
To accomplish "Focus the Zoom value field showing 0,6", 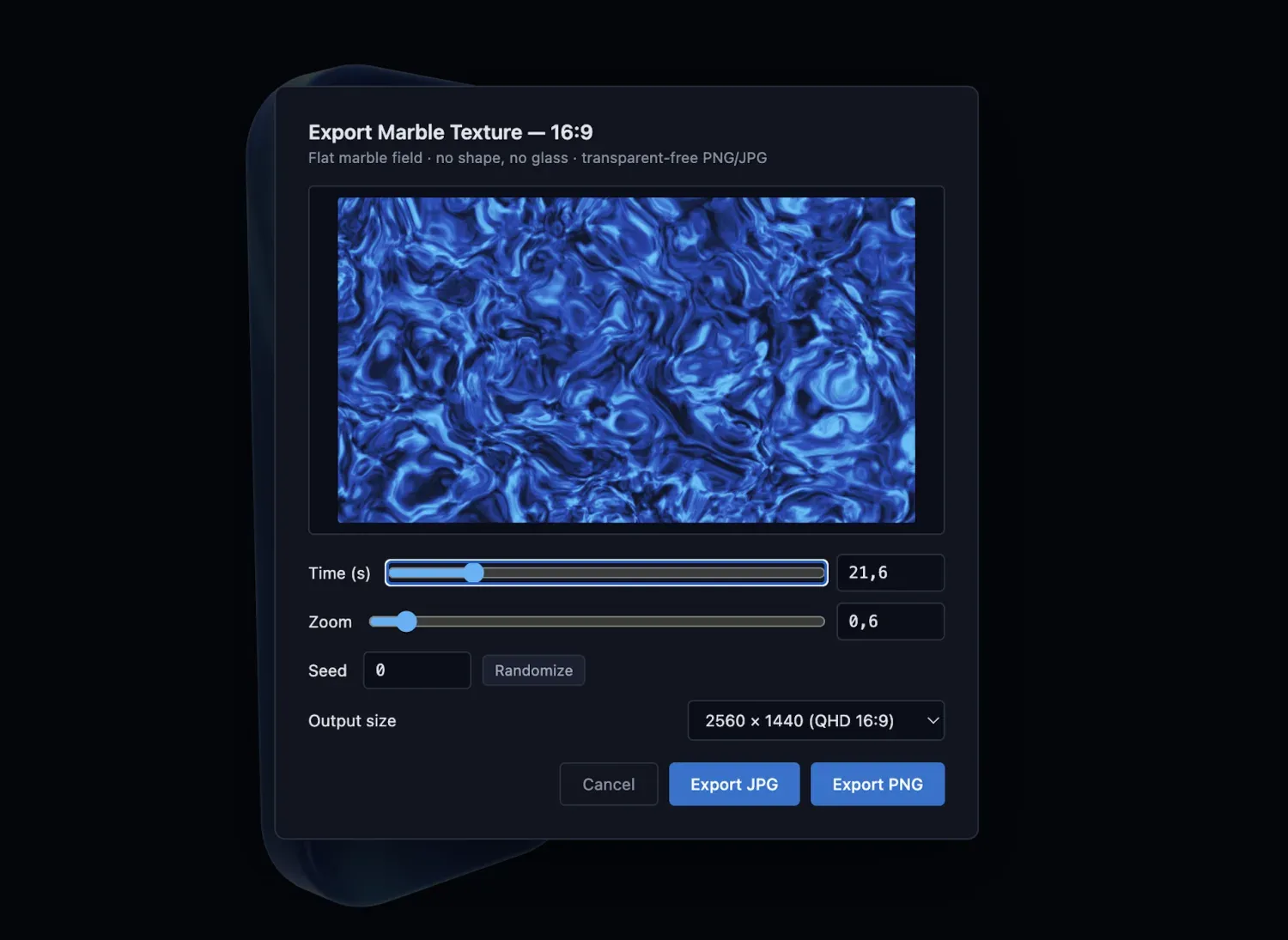I will [x=890, y=622].
